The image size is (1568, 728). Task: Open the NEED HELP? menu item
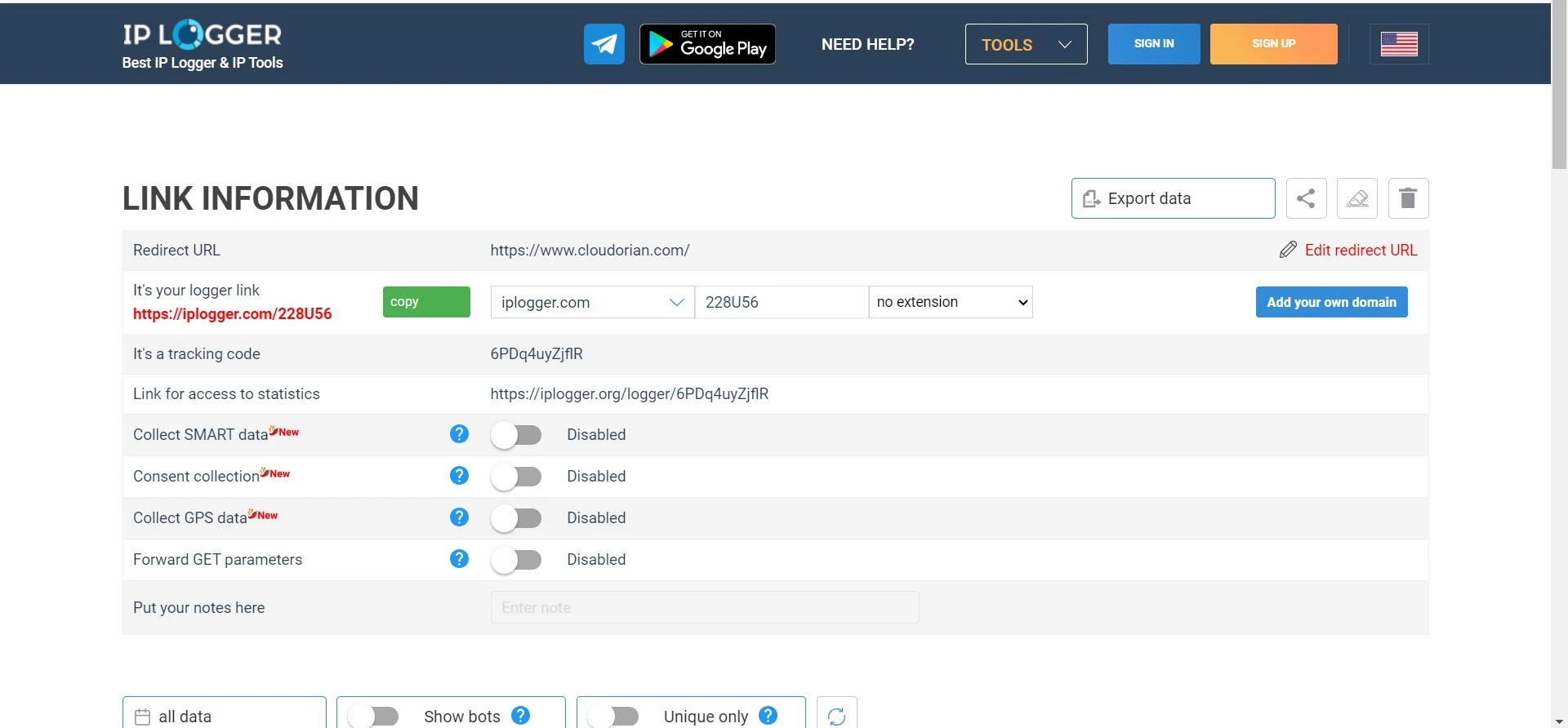tap(868, 44)
